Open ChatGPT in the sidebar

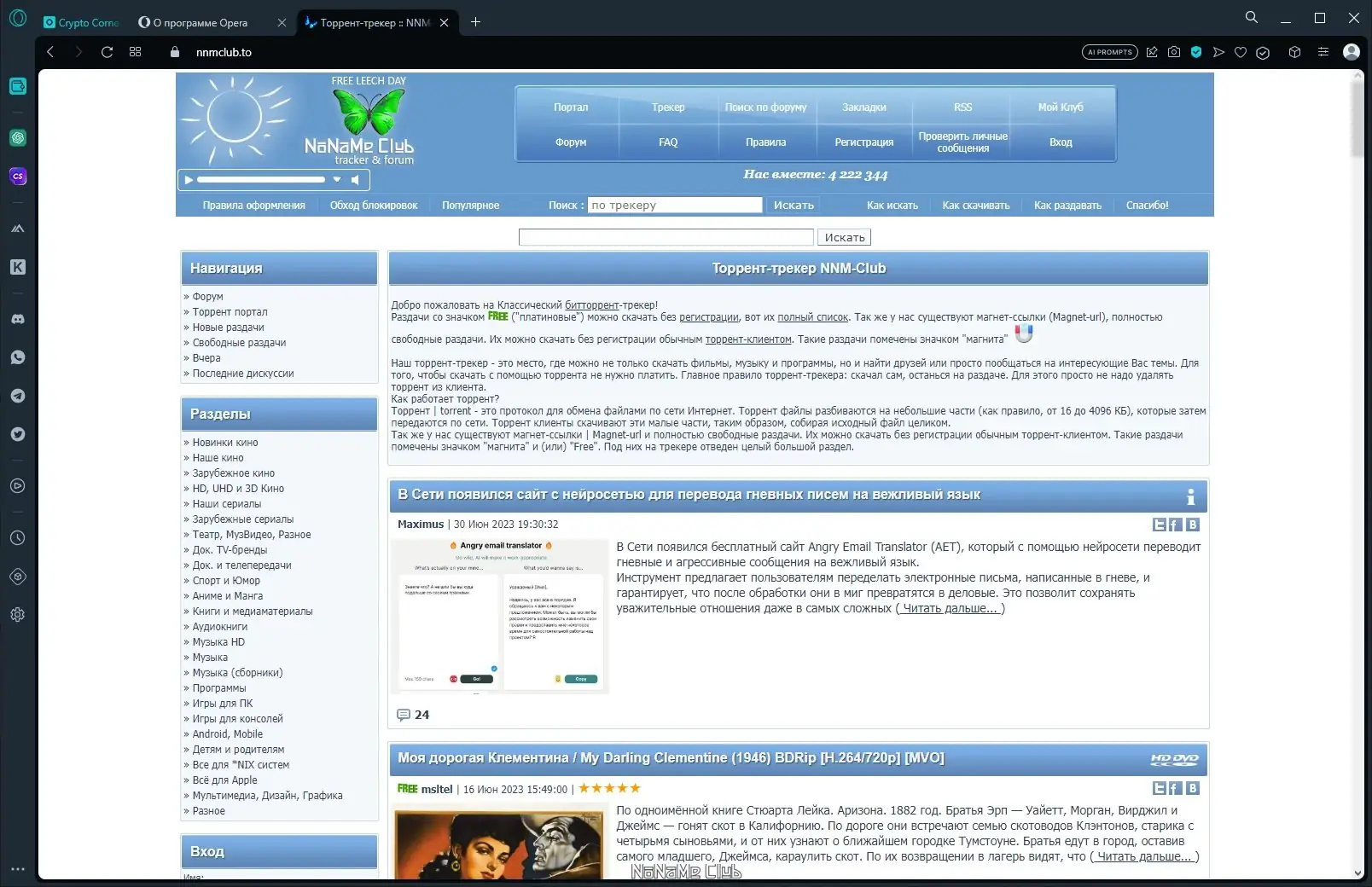pyautogui.click(x=18, y=137)
